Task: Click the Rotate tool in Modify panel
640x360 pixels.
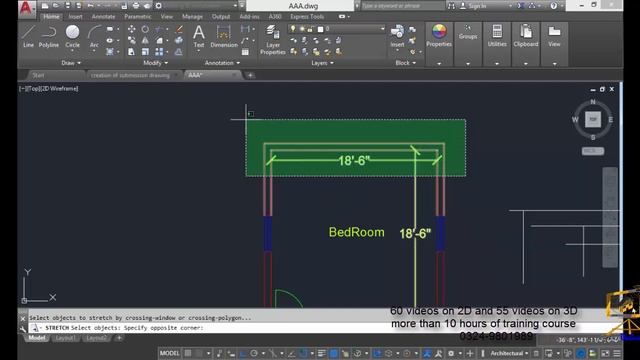Action: click(145, 29)
